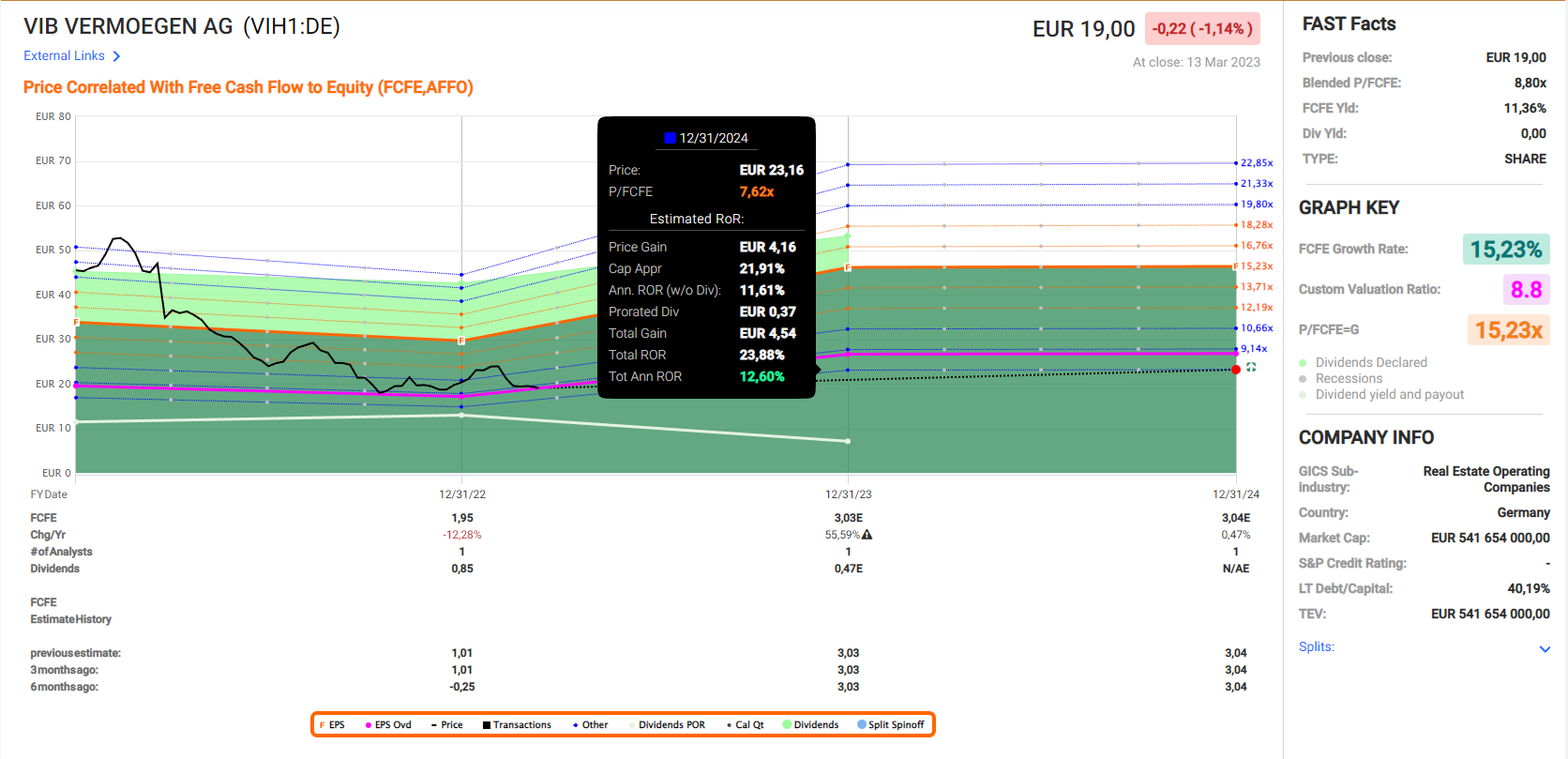Toggle the Price legend entry
Viewport: 1568px width, 759px height.
tap(446, 725)
